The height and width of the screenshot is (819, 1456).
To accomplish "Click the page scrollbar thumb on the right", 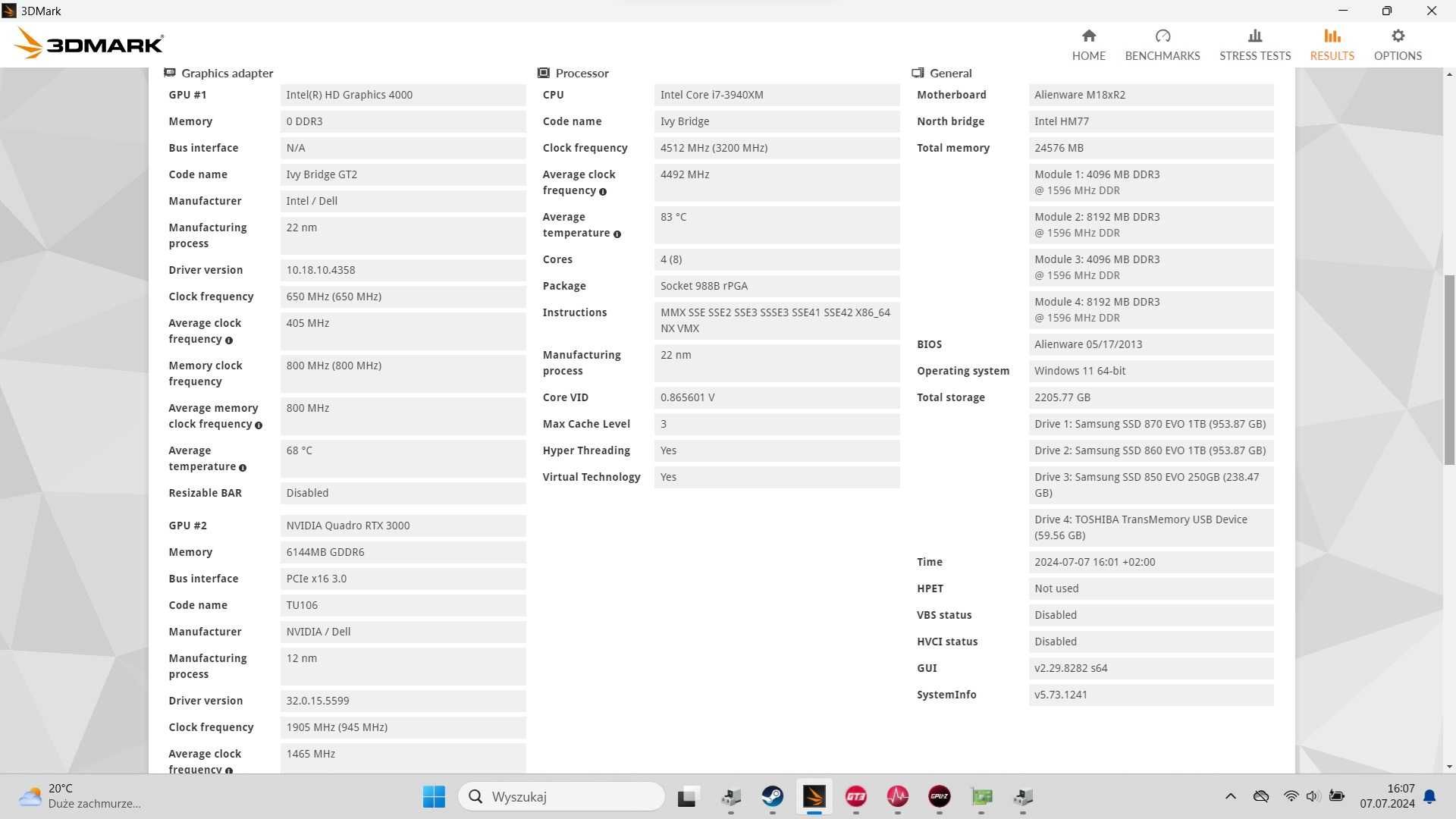I will (x=1449, y=369).
